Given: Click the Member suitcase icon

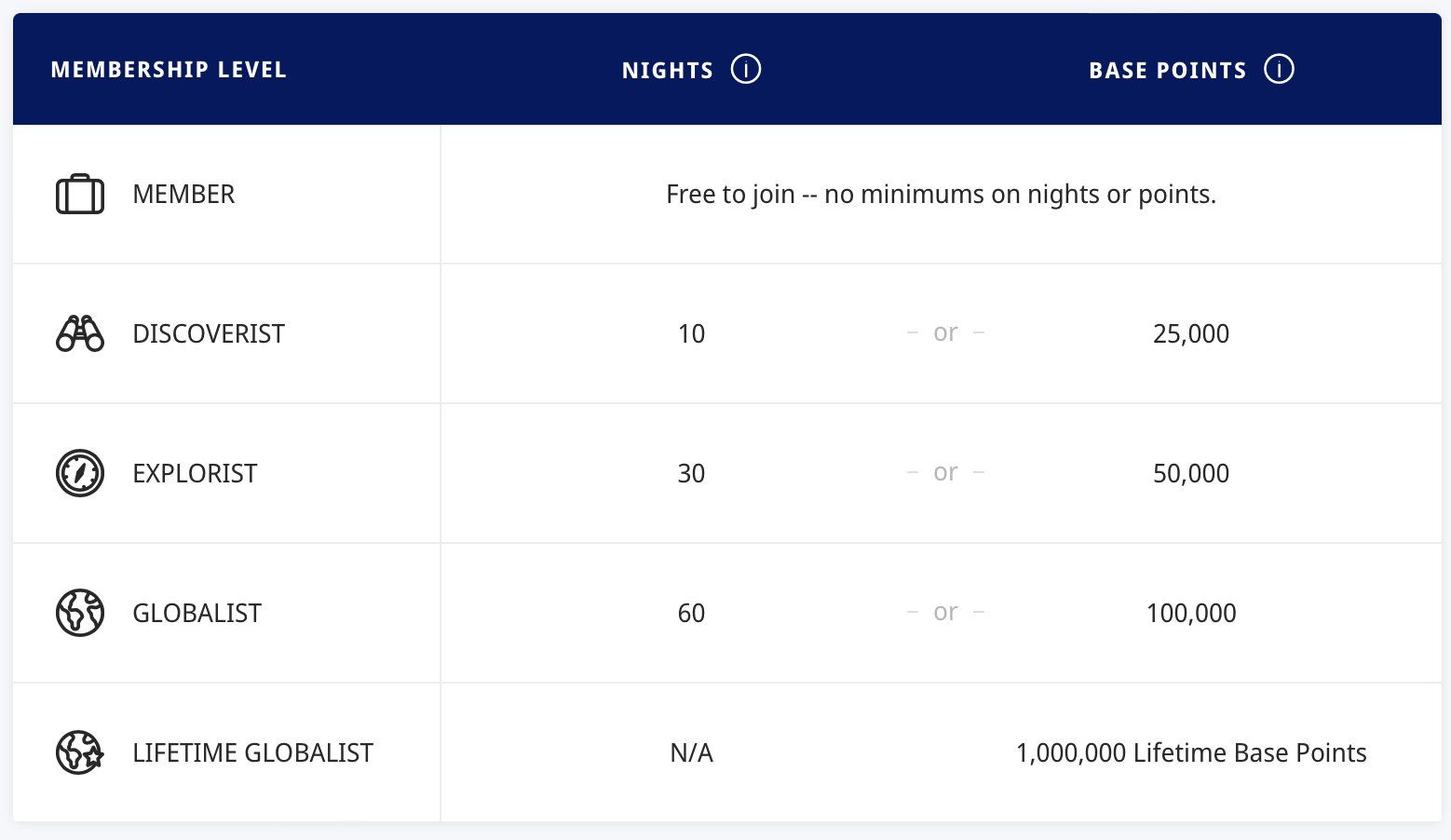Looking at the screenshot, I should [x=80, y=194].
